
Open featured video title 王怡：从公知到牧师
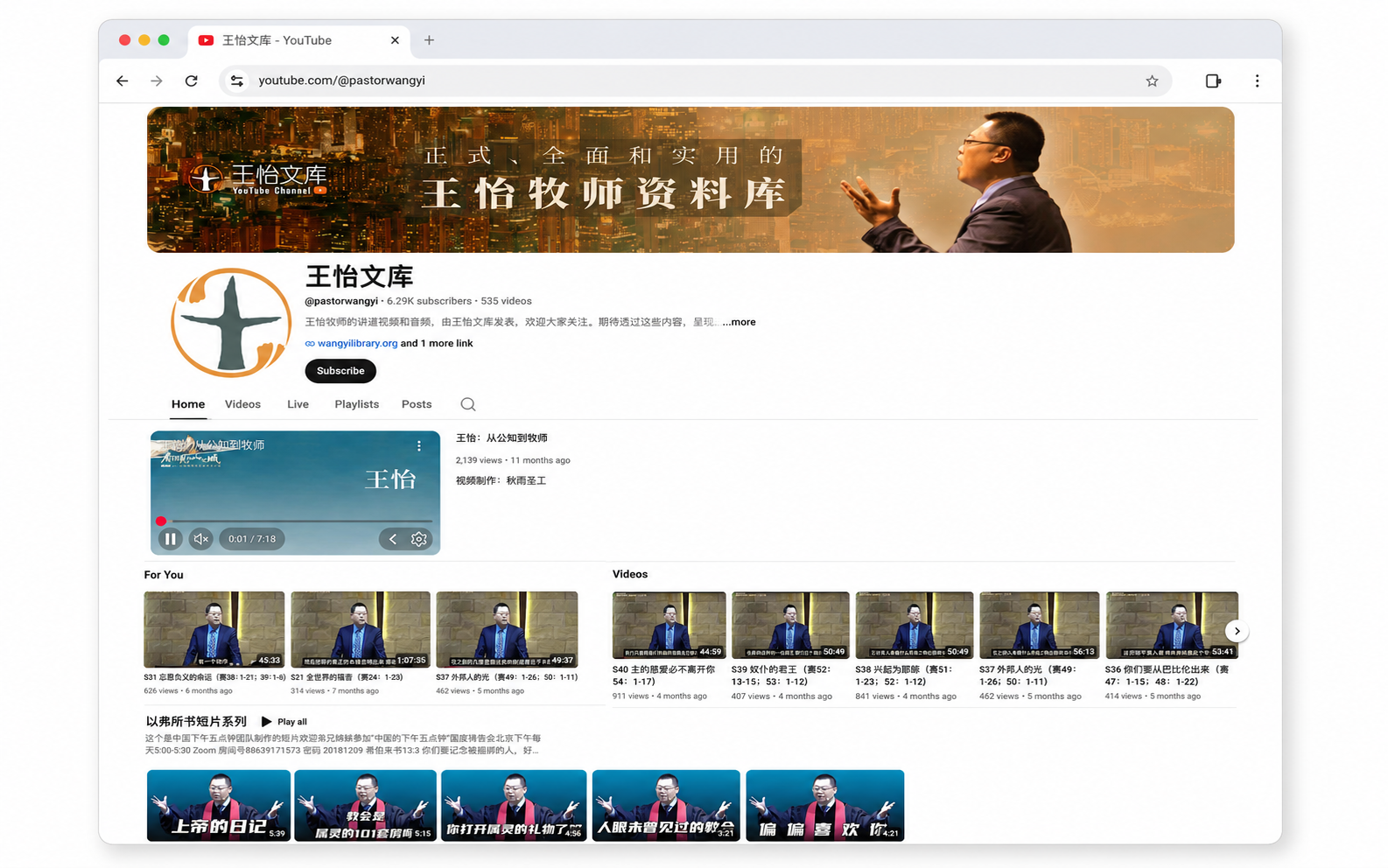tap(501, 438)
